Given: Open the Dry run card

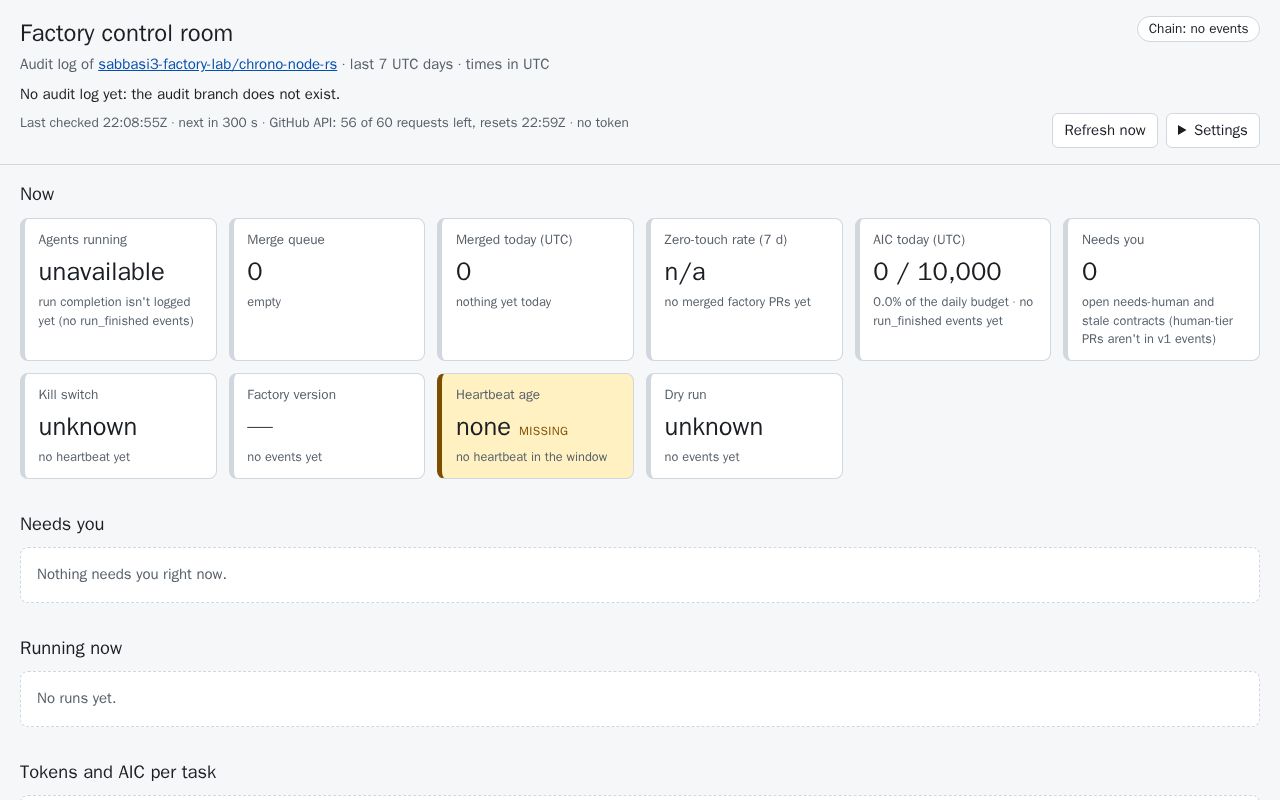Looking at the screenshot, I should click(x=744, y=426).
